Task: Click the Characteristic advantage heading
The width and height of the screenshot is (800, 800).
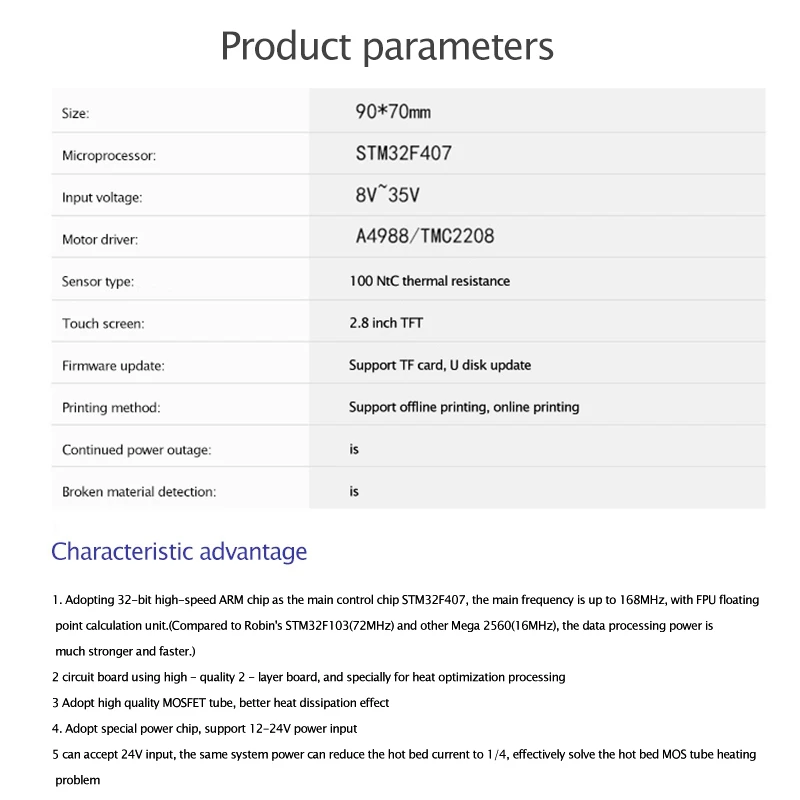Action: (x=179, y=552)
